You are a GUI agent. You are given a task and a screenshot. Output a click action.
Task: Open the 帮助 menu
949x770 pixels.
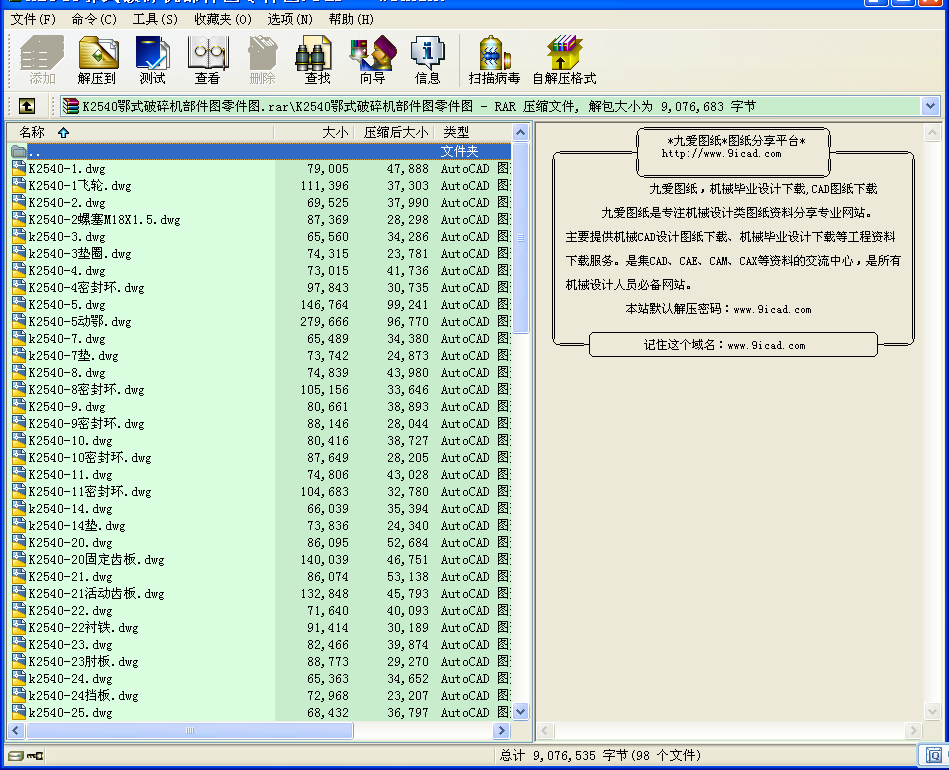[x=349, y=19]
